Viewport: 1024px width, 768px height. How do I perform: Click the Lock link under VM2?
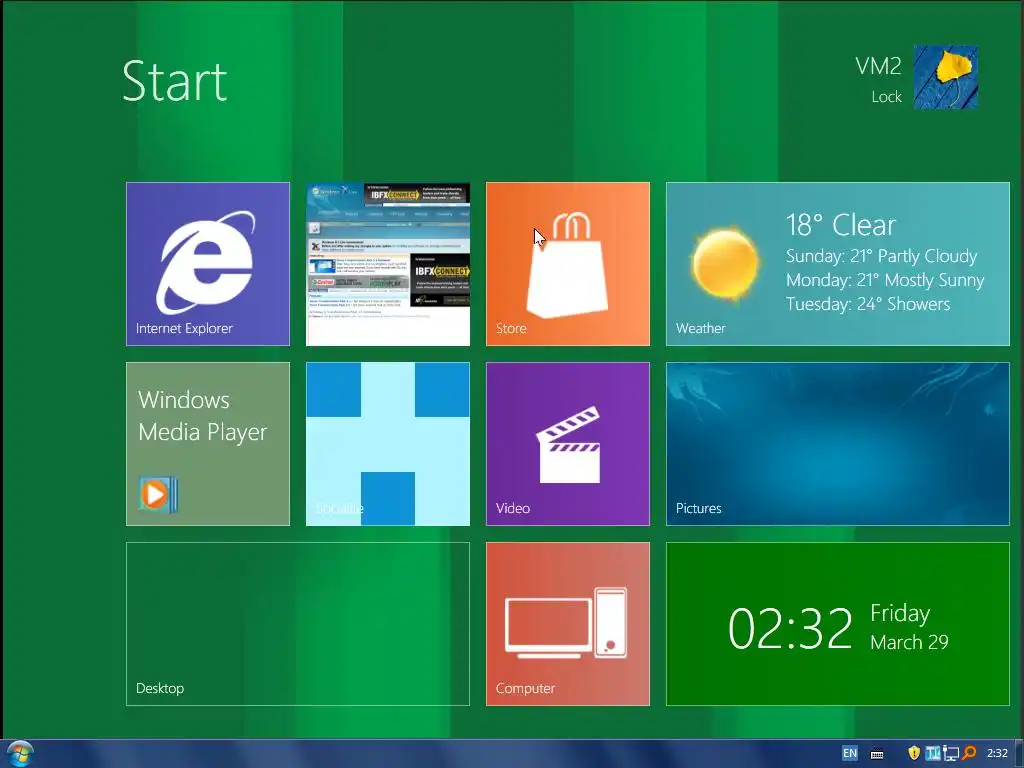click(886, 97)
